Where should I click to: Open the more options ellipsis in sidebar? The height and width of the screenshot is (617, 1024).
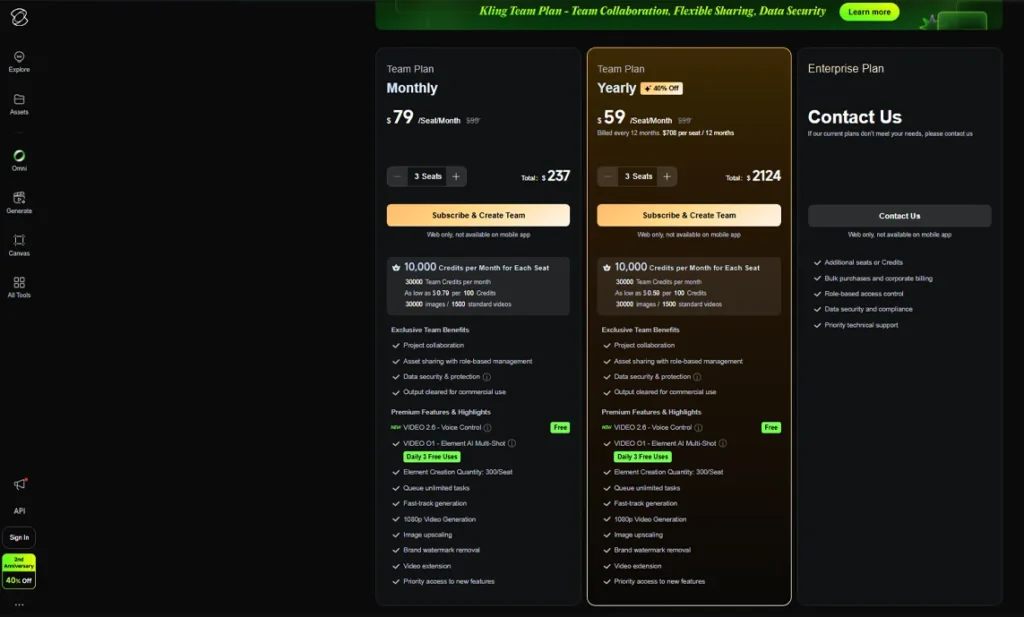tap(19, 605)
